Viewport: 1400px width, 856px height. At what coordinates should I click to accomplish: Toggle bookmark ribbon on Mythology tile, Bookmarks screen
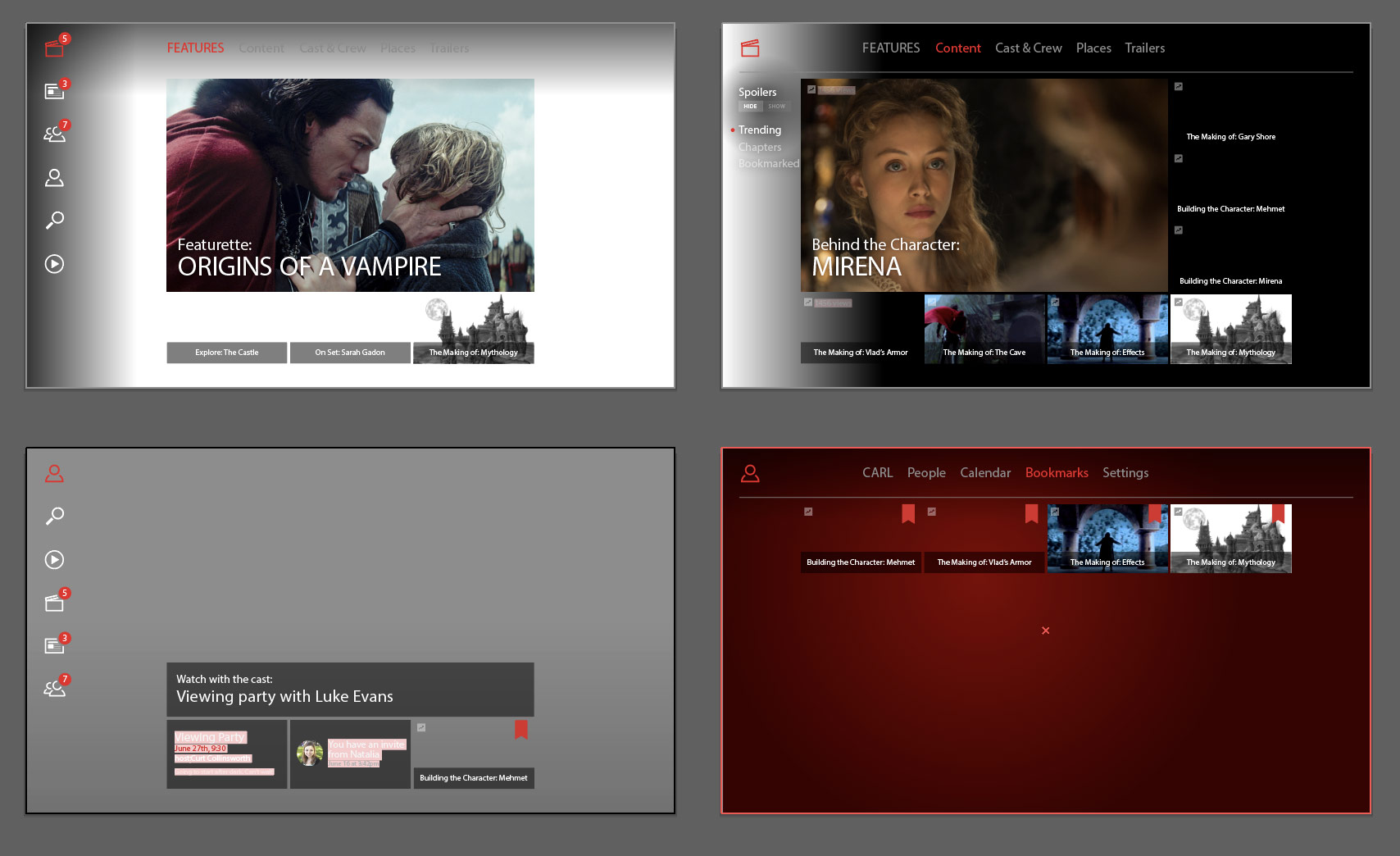coord(1279,514)
